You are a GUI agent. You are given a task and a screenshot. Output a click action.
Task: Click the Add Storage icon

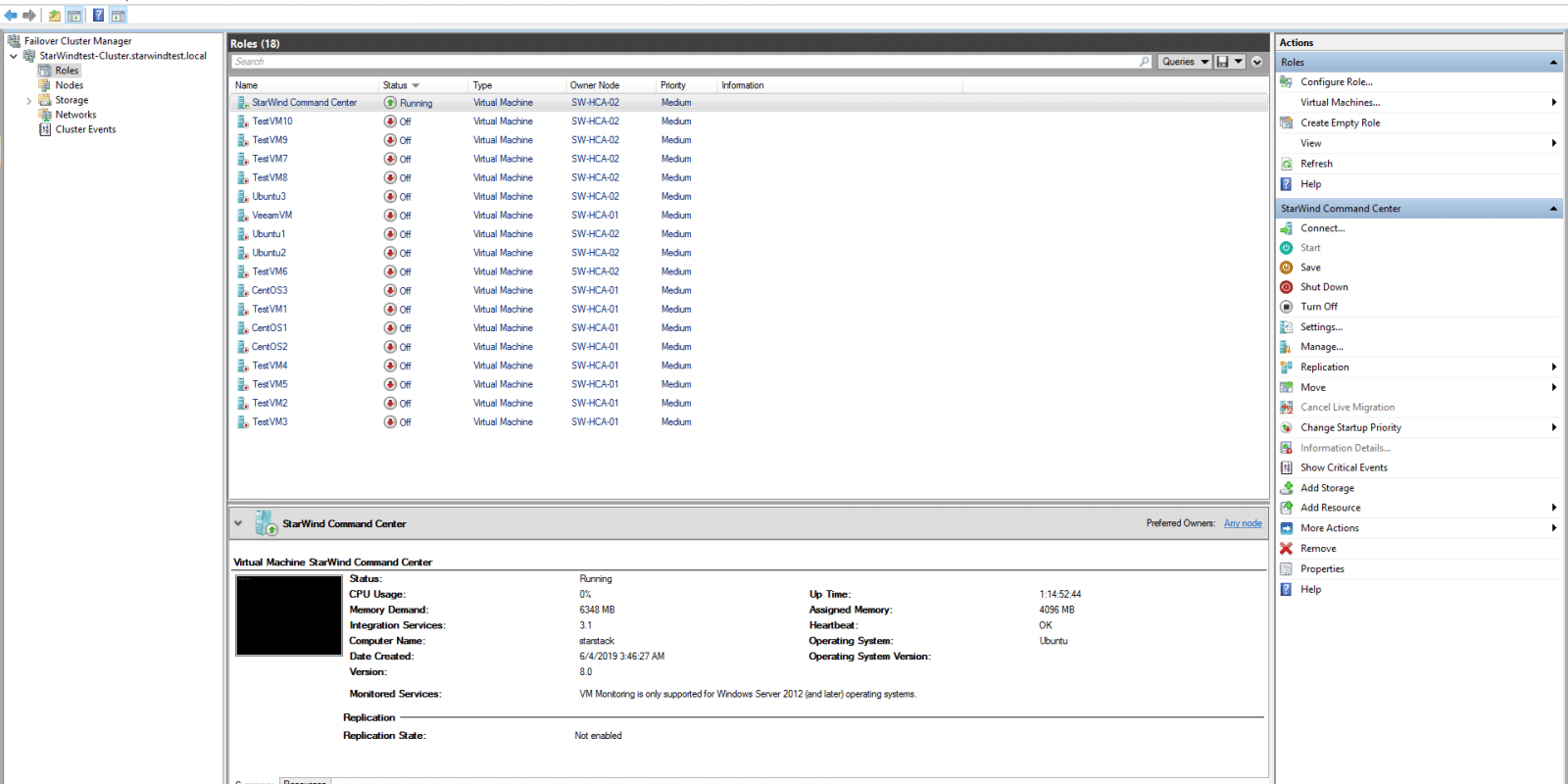click(1287, 488)
